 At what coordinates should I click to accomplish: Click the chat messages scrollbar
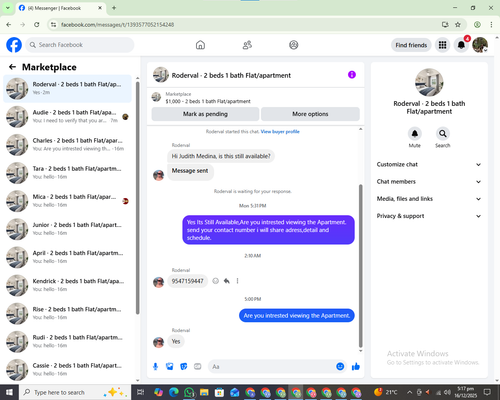tap(360, 266)
